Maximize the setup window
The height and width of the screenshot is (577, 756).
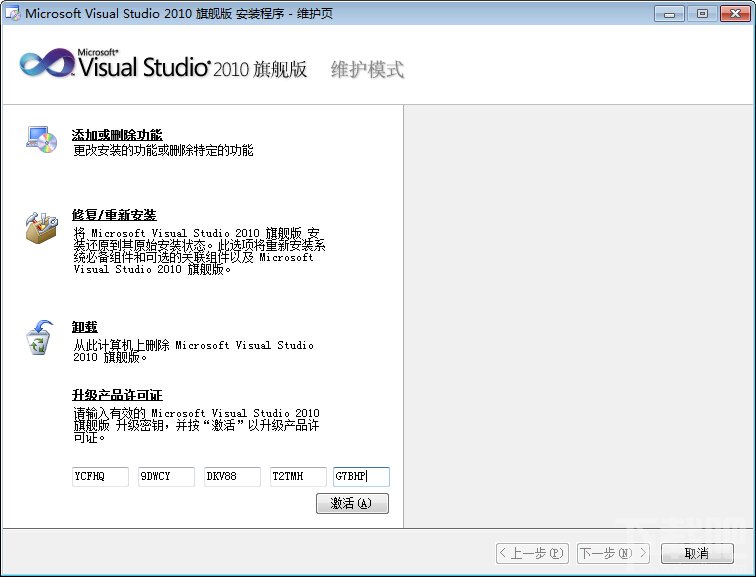(x=702, y=13)
